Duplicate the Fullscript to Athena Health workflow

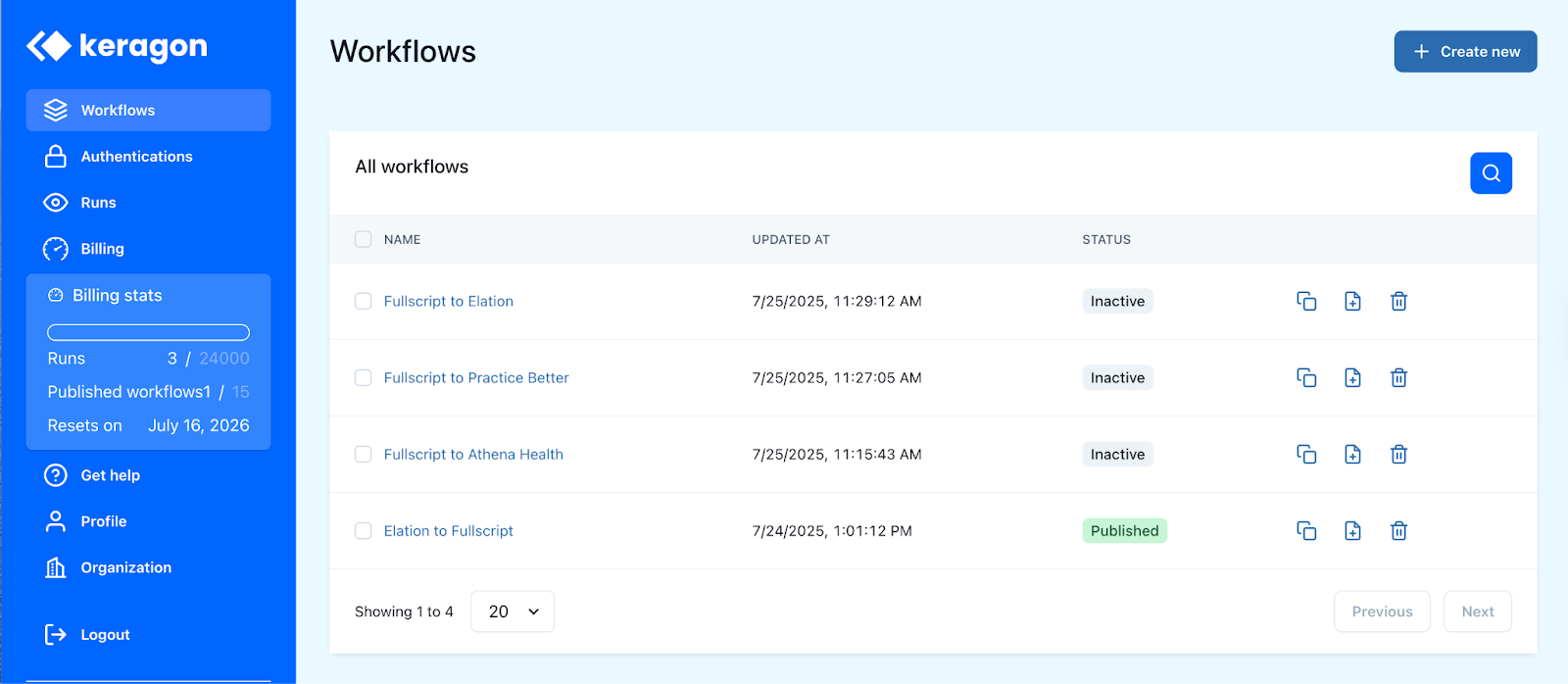[x=1306, y=454]
